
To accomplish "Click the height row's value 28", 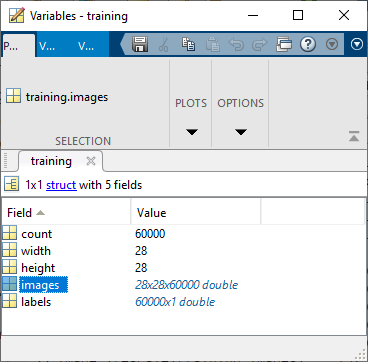I will pyautogui.click(x=141, y=268).
